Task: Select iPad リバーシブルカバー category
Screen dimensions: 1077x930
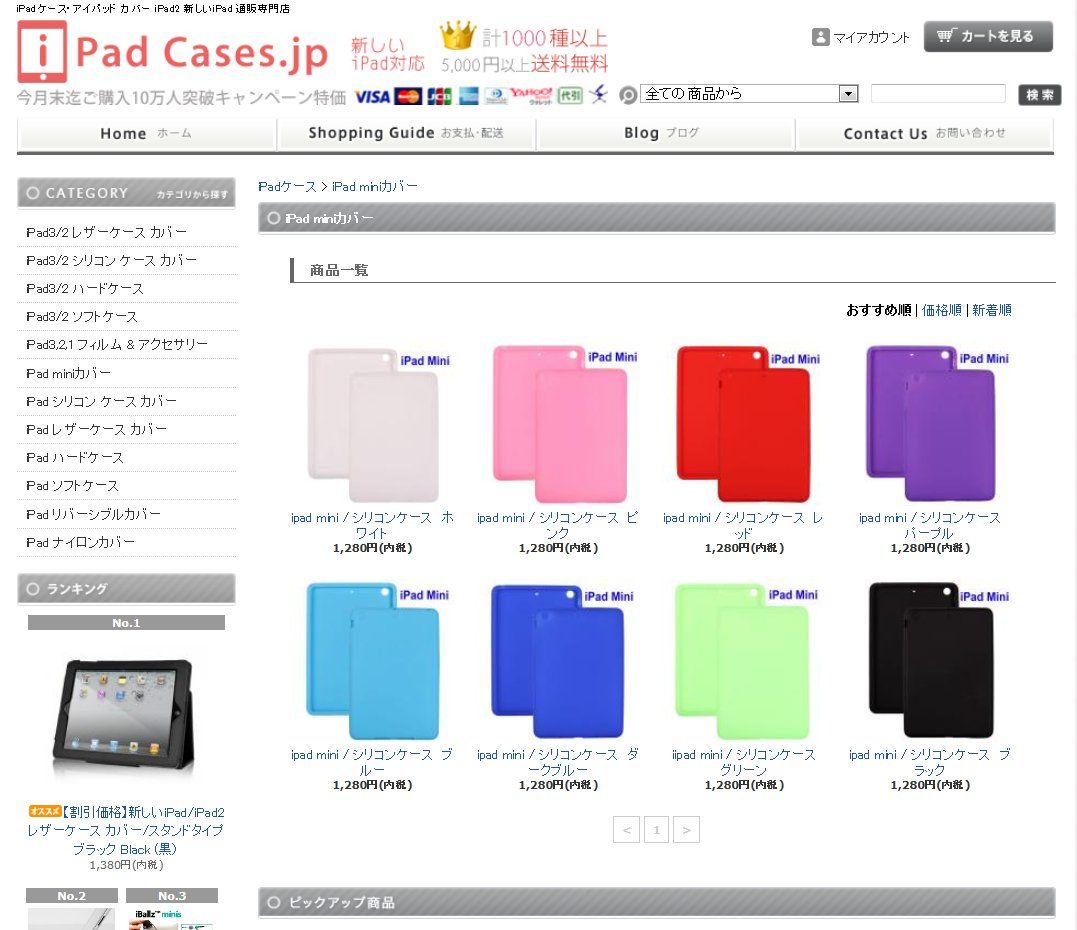Action: (x=93, y=514)
